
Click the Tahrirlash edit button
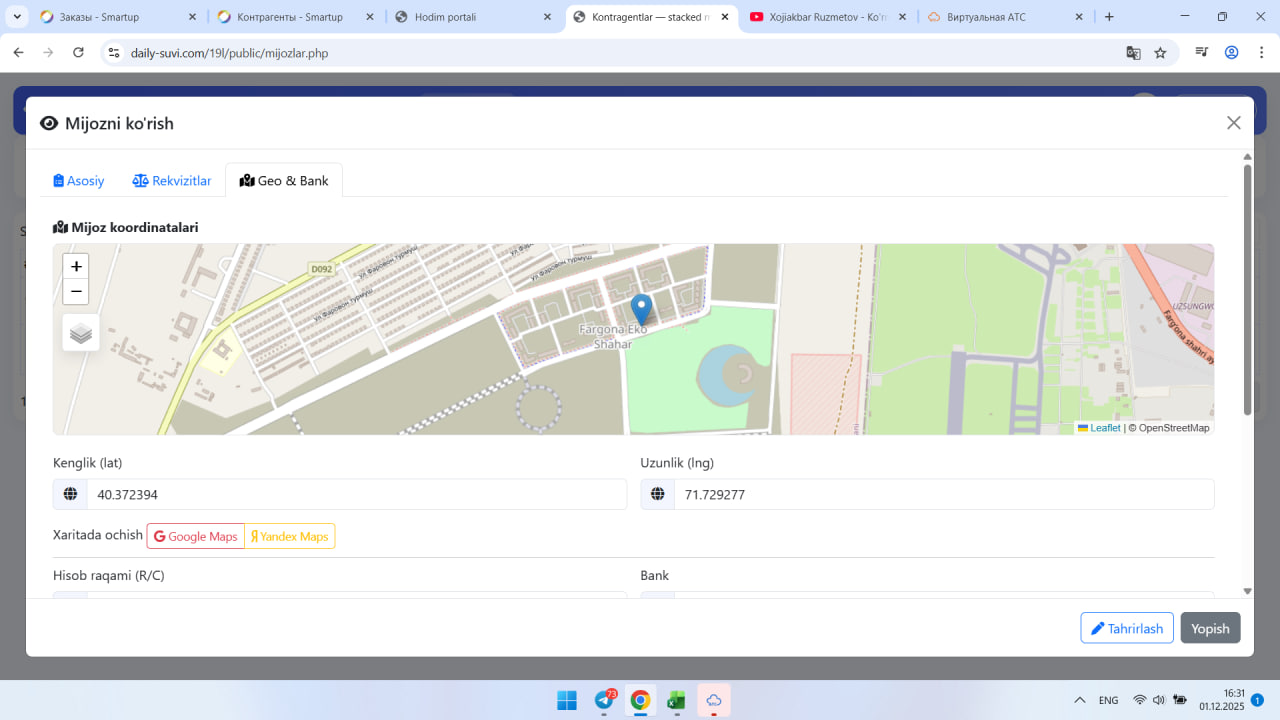pyautogui.click(x=1127, y=628)
